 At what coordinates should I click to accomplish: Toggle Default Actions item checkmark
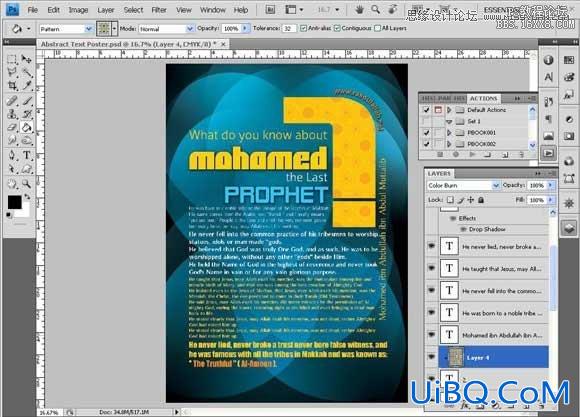click(x=426, y=110)
